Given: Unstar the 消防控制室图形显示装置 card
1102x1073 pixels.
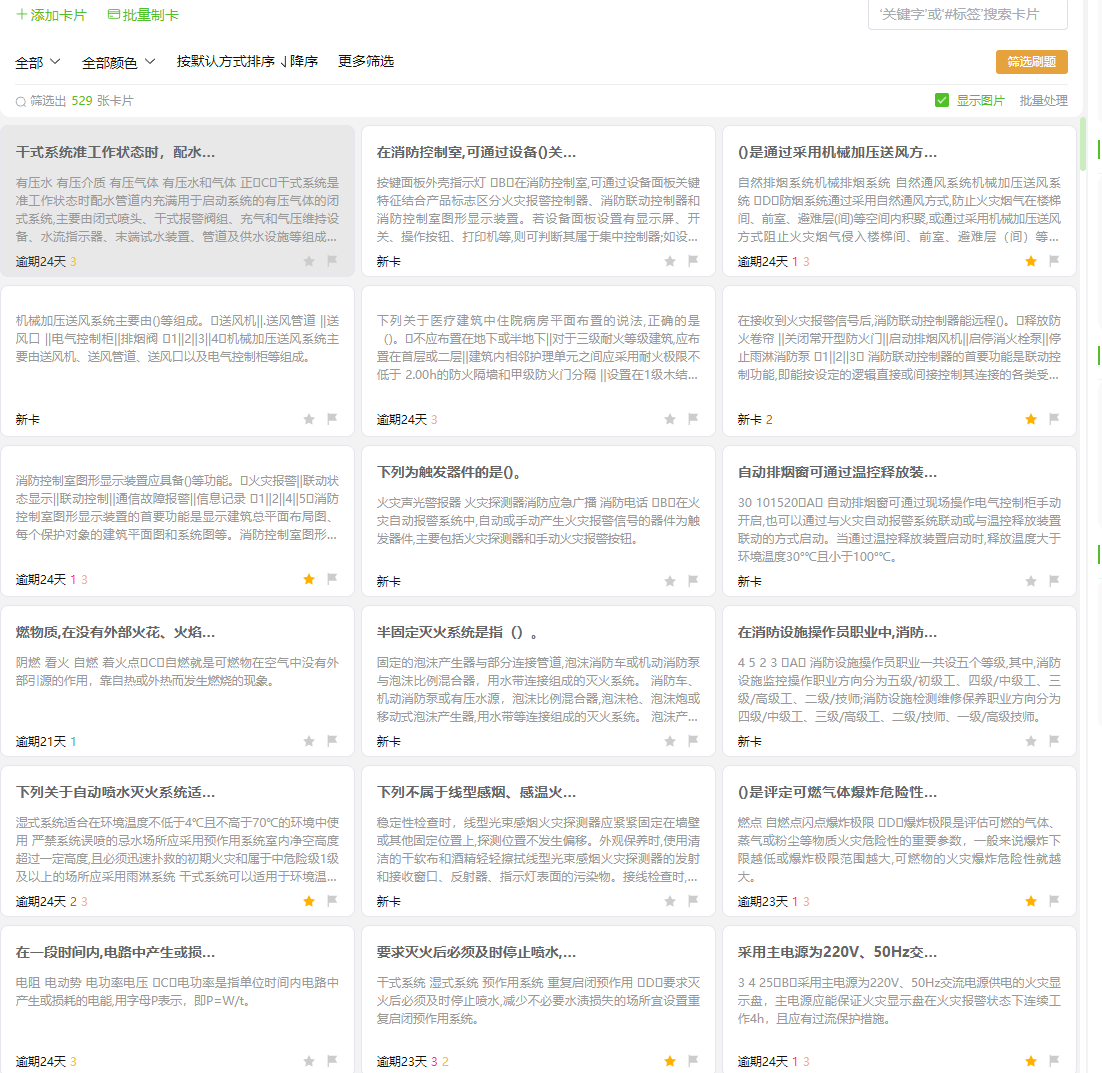Looking at the screenshot, I should (x=309, y=579).
